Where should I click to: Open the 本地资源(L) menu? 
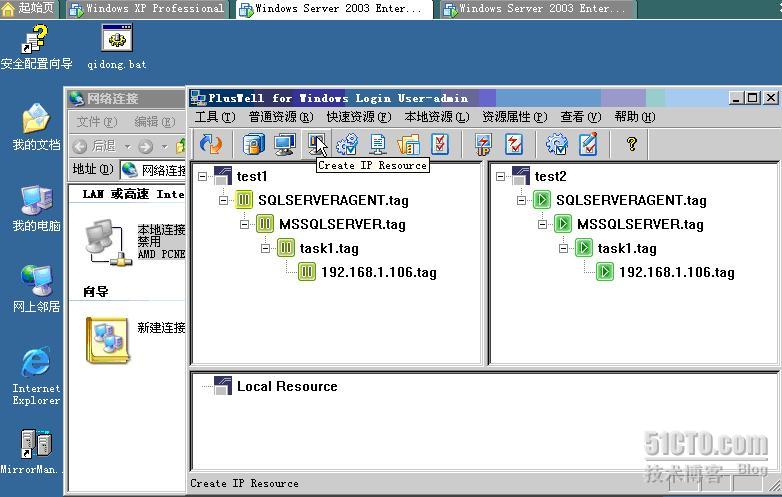437,117
